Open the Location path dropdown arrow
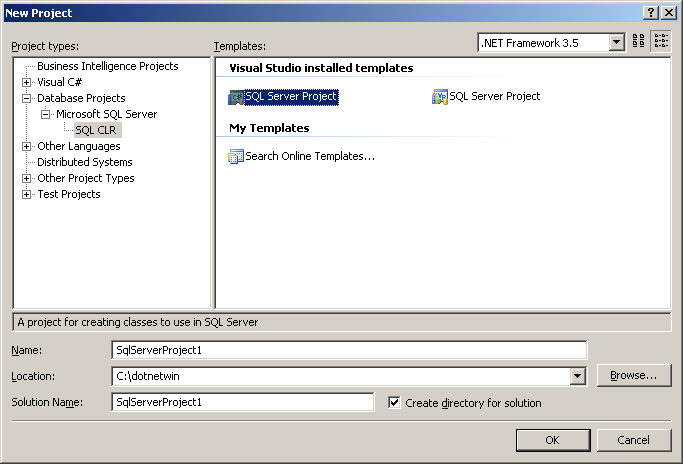The height and width of the screenshot is (464, 683). pos(578,376)
